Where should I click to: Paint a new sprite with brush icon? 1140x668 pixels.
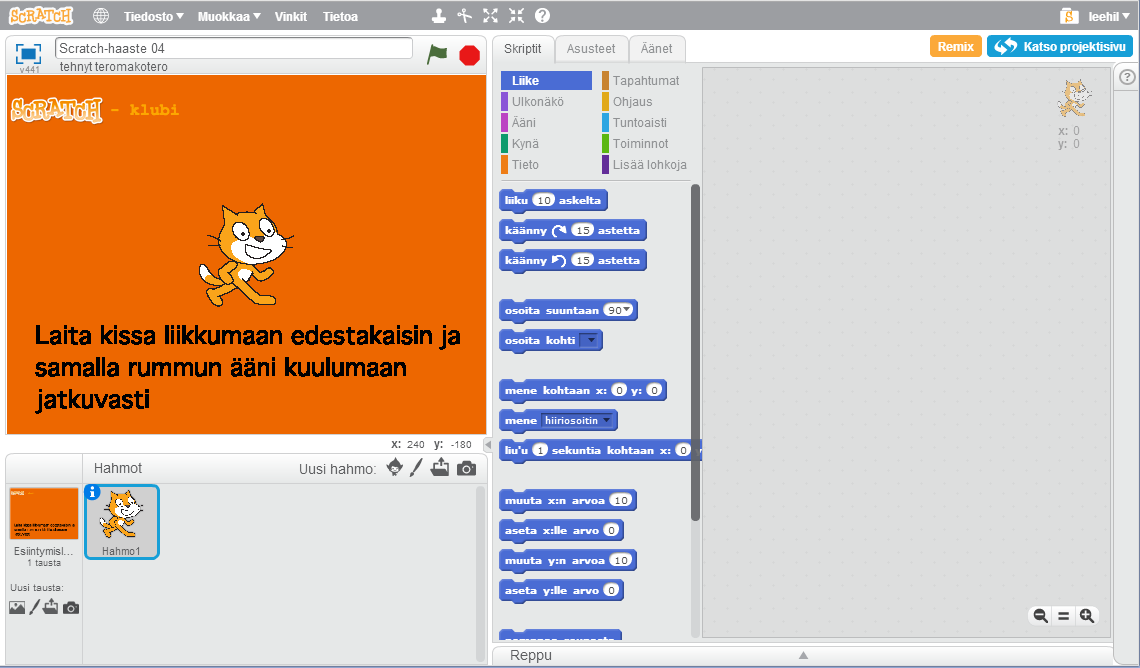point(416,468)
